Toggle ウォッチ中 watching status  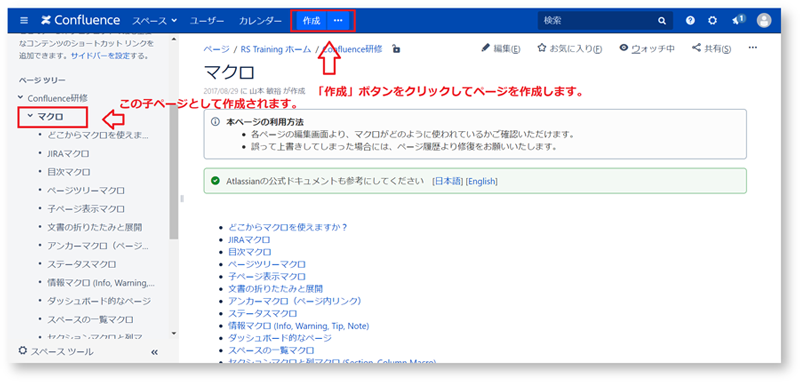(647, 48)
